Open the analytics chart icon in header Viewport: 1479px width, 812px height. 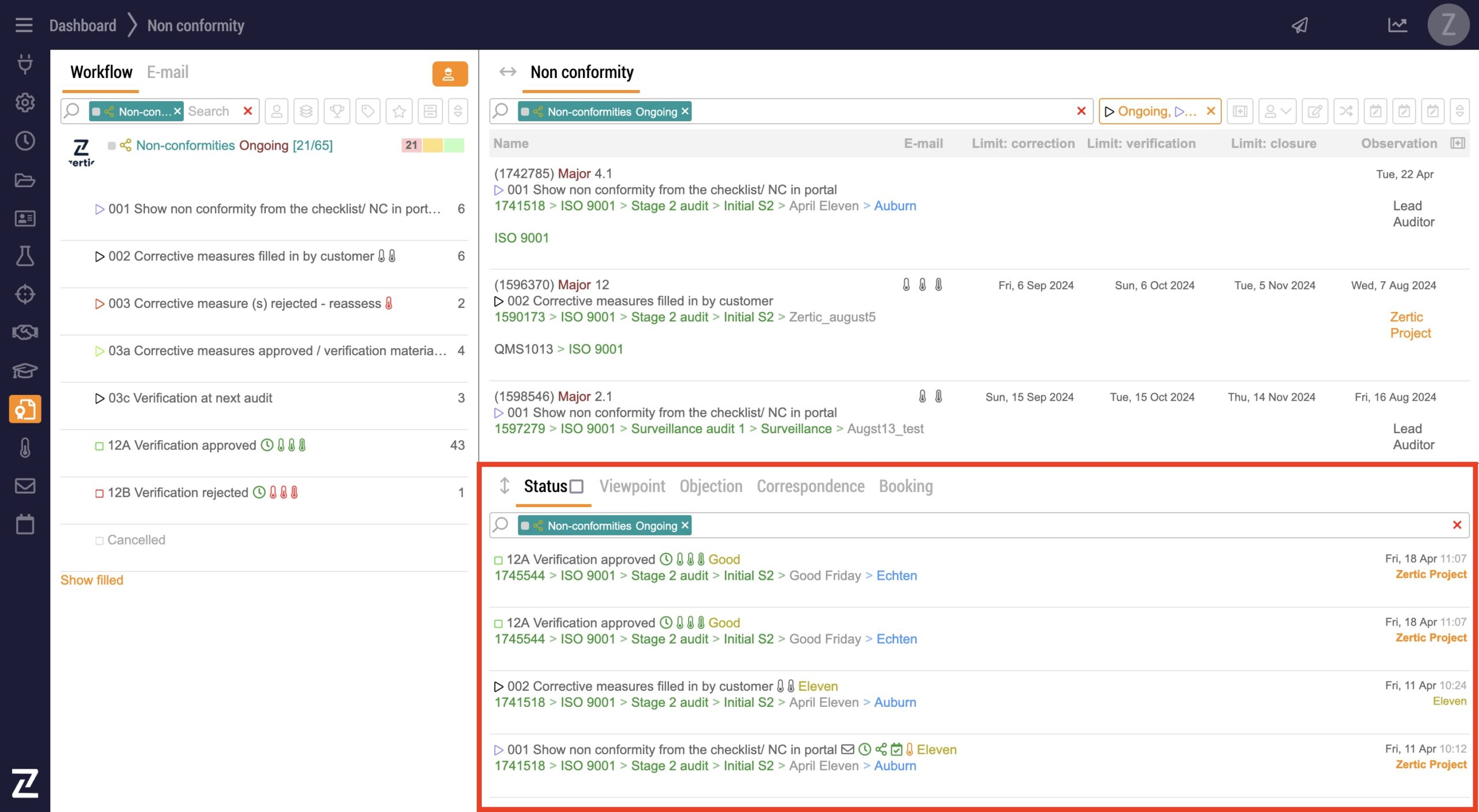1397,25
